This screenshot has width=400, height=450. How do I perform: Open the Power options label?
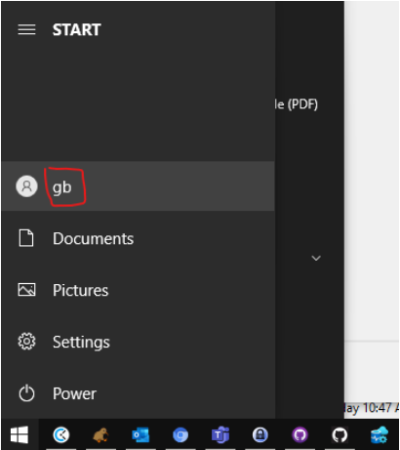point(74,394)
